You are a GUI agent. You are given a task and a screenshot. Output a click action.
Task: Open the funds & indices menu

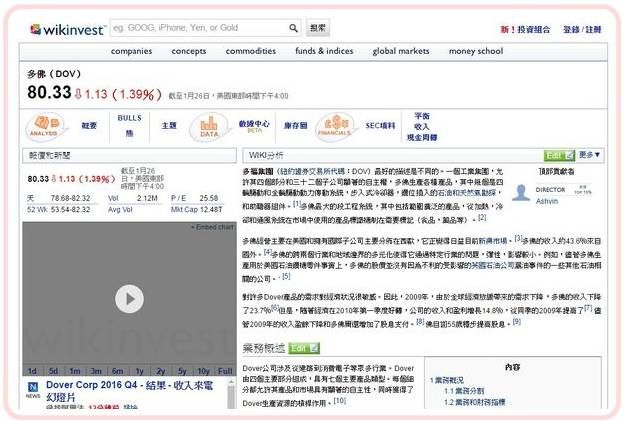324,51
